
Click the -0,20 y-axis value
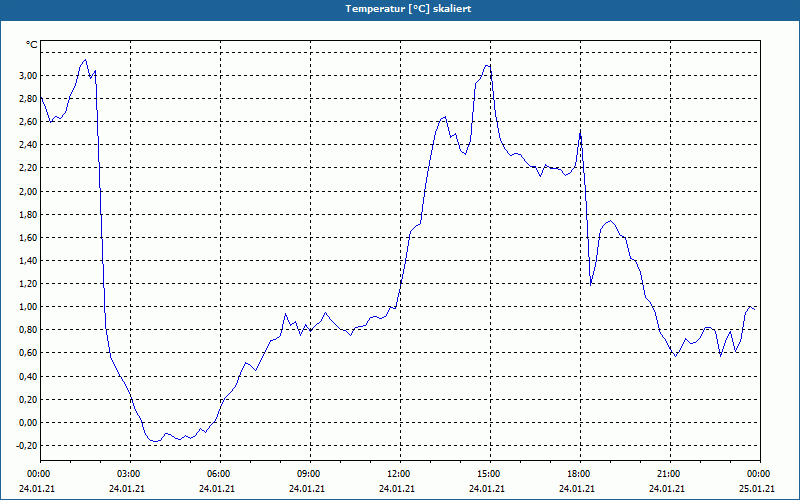[x=27, y=445]
